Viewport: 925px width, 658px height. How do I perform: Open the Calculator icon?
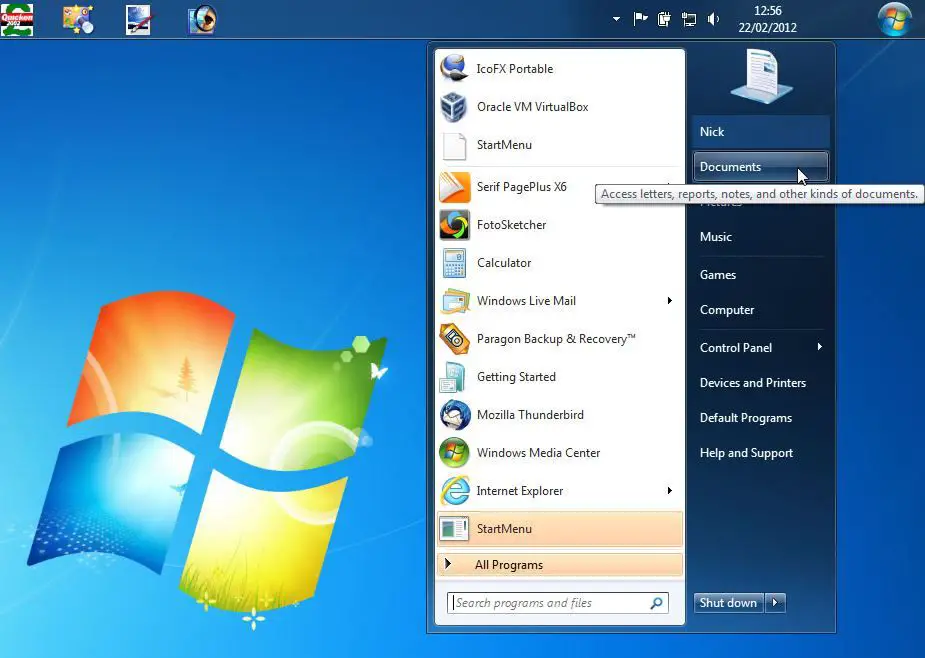point(454,263)
